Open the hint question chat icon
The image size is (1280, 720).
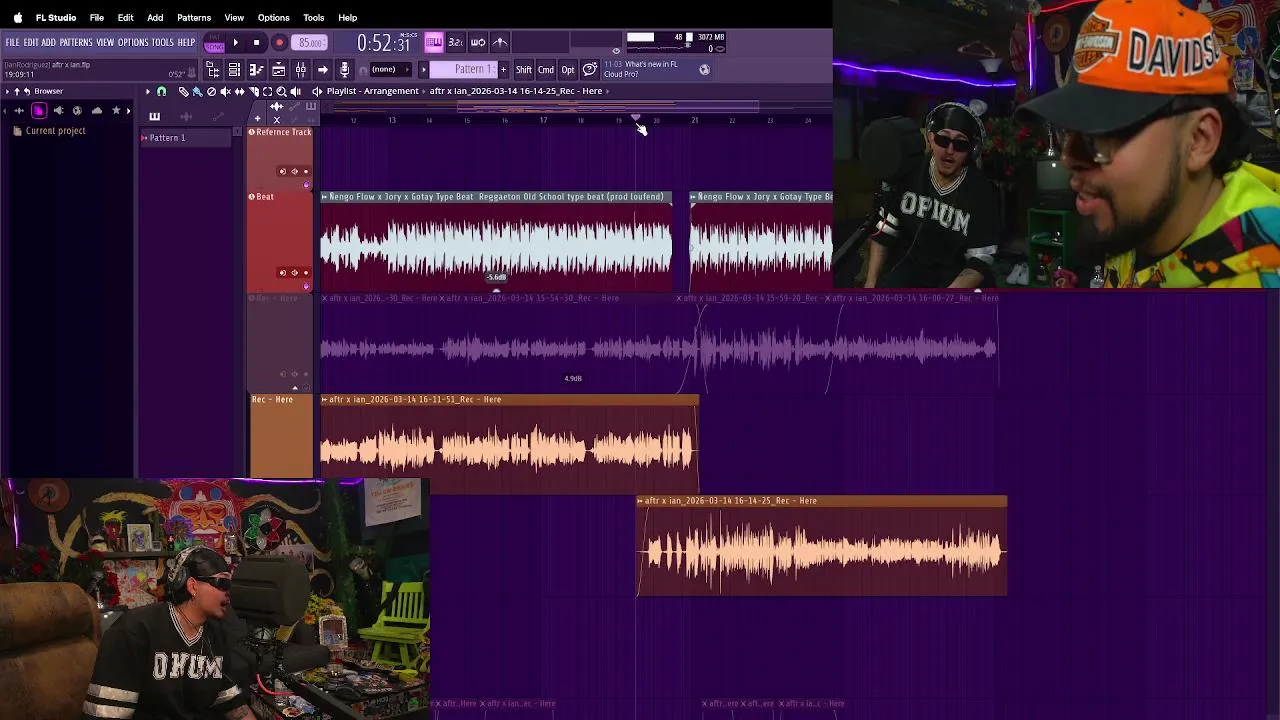pyautogui.click(x=590, y=69)
